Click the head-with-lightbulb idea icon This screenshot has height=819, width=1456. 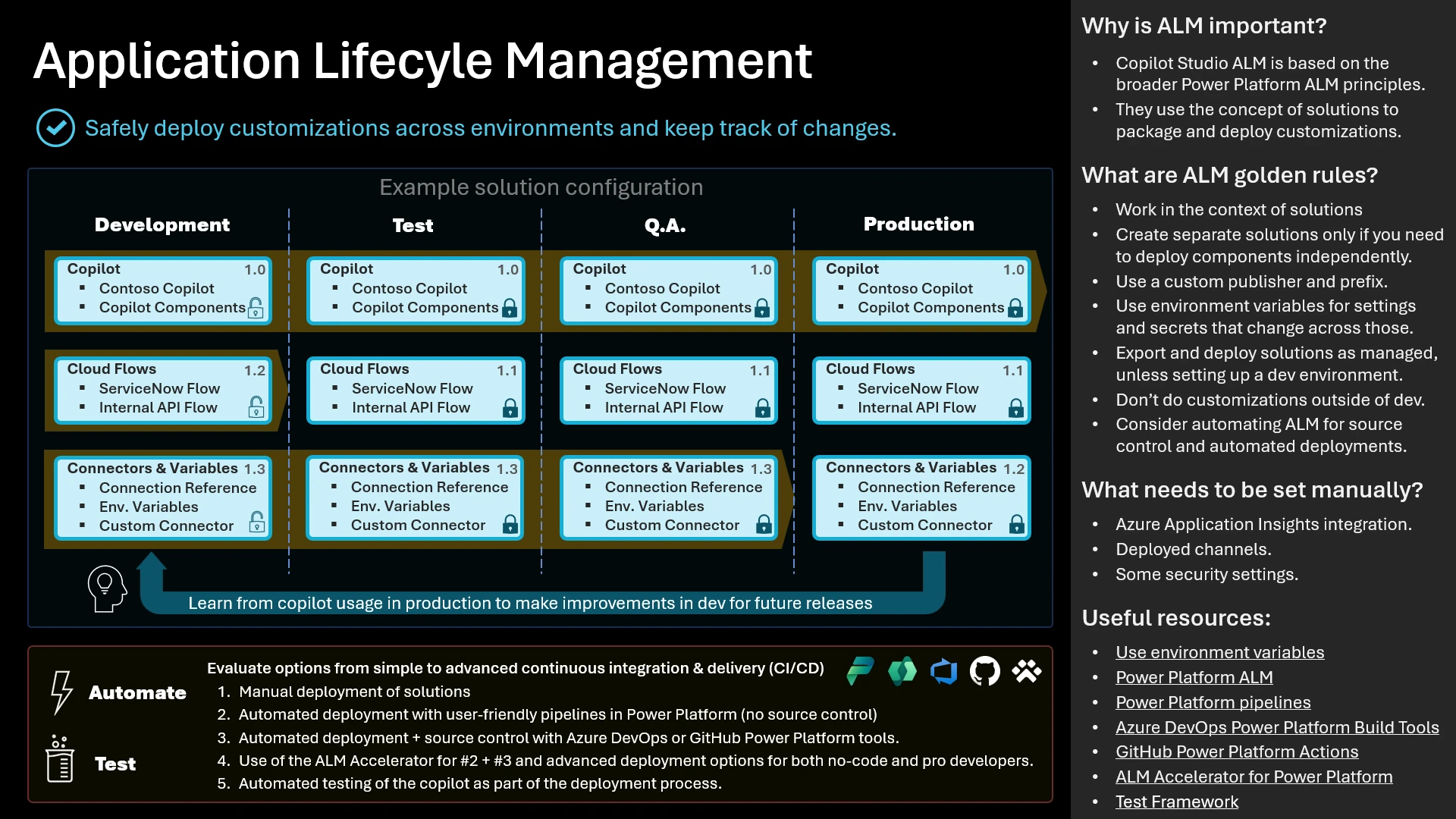pos(107,588)
